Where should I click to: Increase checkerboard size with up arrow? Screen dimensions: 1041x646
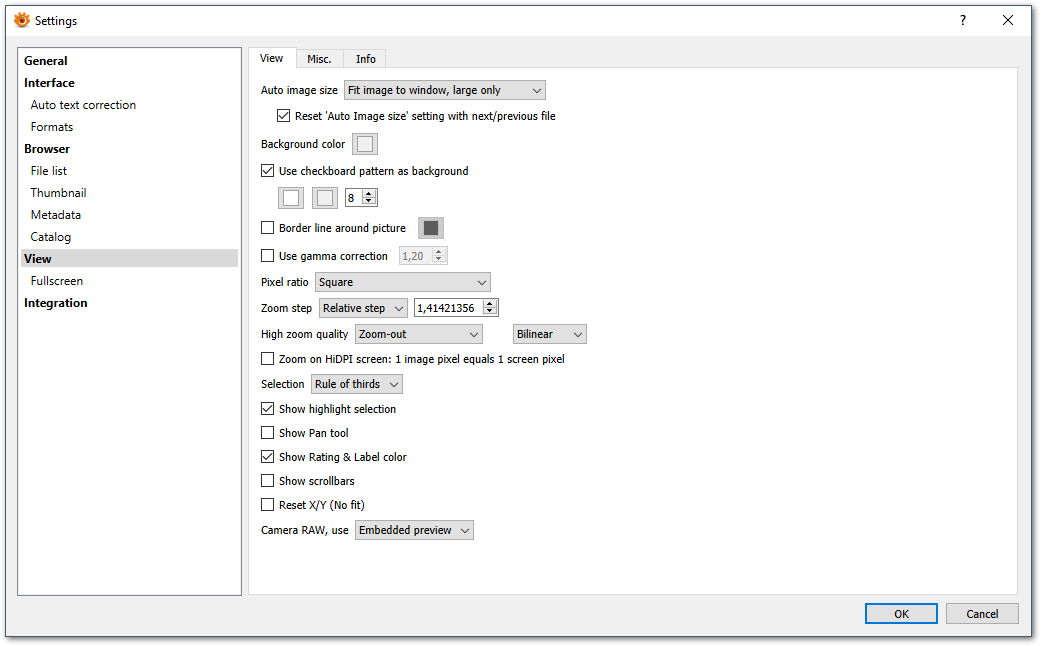(369, 194)
